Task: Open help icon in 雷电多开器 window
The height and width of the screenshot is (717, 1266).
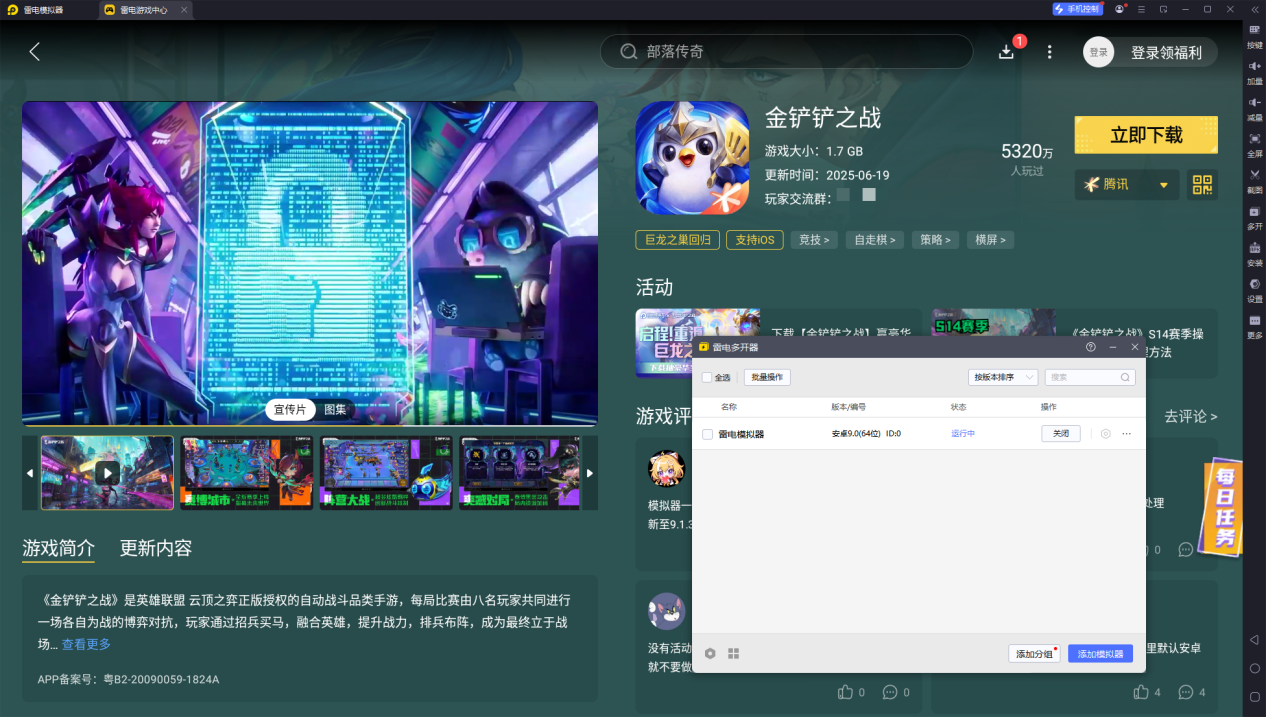Action: [x=1090, y=347]
